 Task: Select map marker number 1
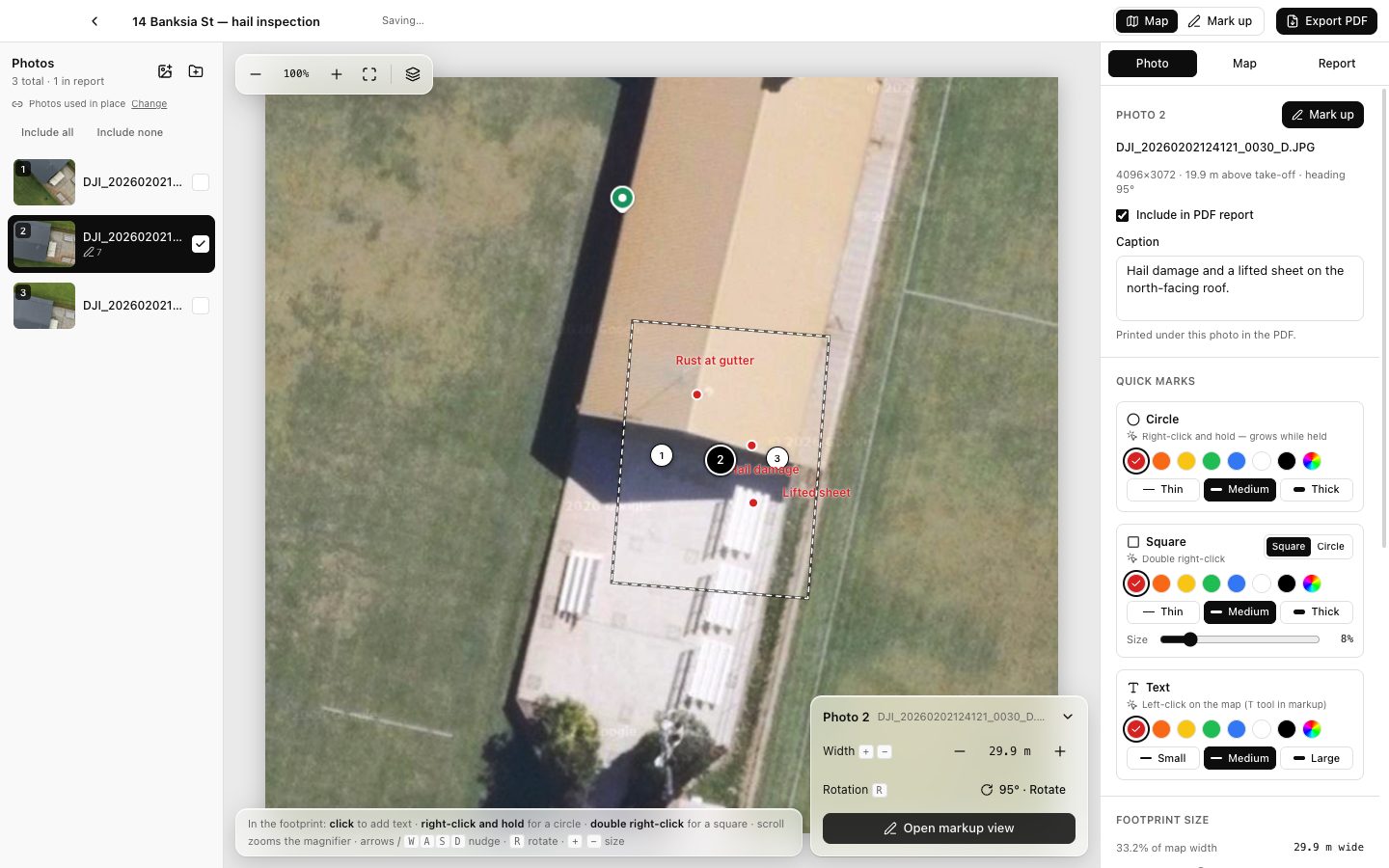coord(662,455)
